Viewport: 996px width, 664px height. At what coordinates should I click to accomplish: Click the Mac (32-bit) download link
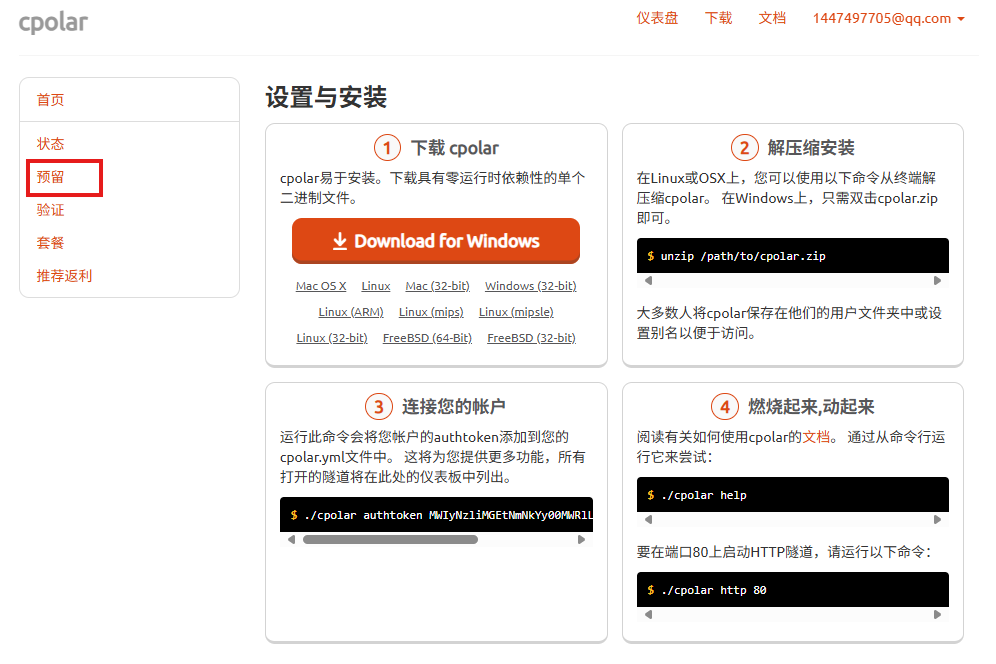[x=438, y=286]
